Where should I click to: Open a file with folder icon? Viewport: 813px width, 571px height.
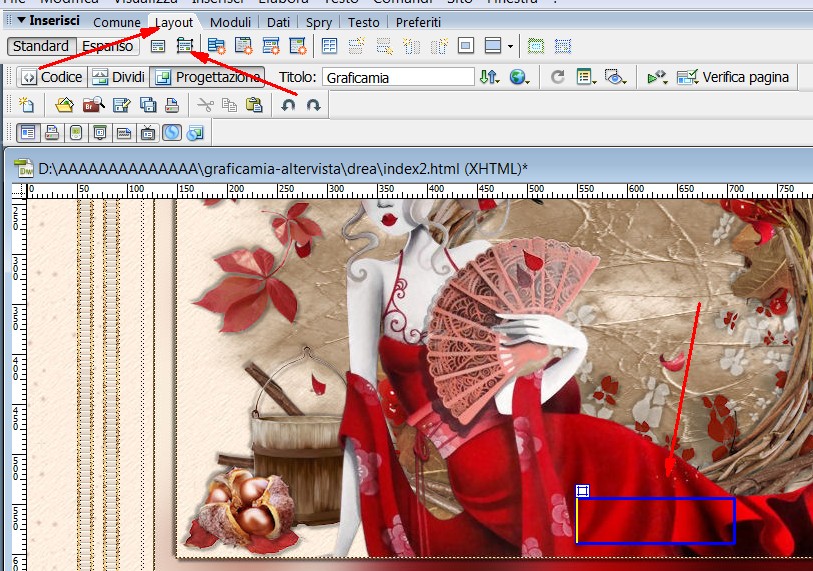coord(65,105)
